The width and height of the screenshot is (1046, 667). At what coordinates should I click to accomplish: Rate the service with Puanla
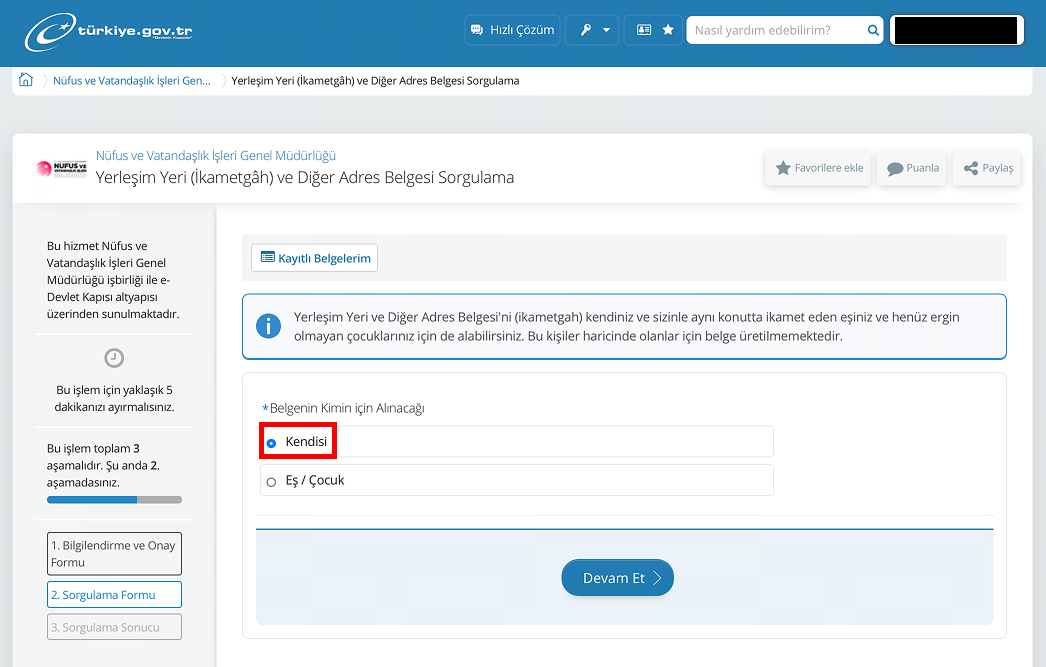coord(912,168)
